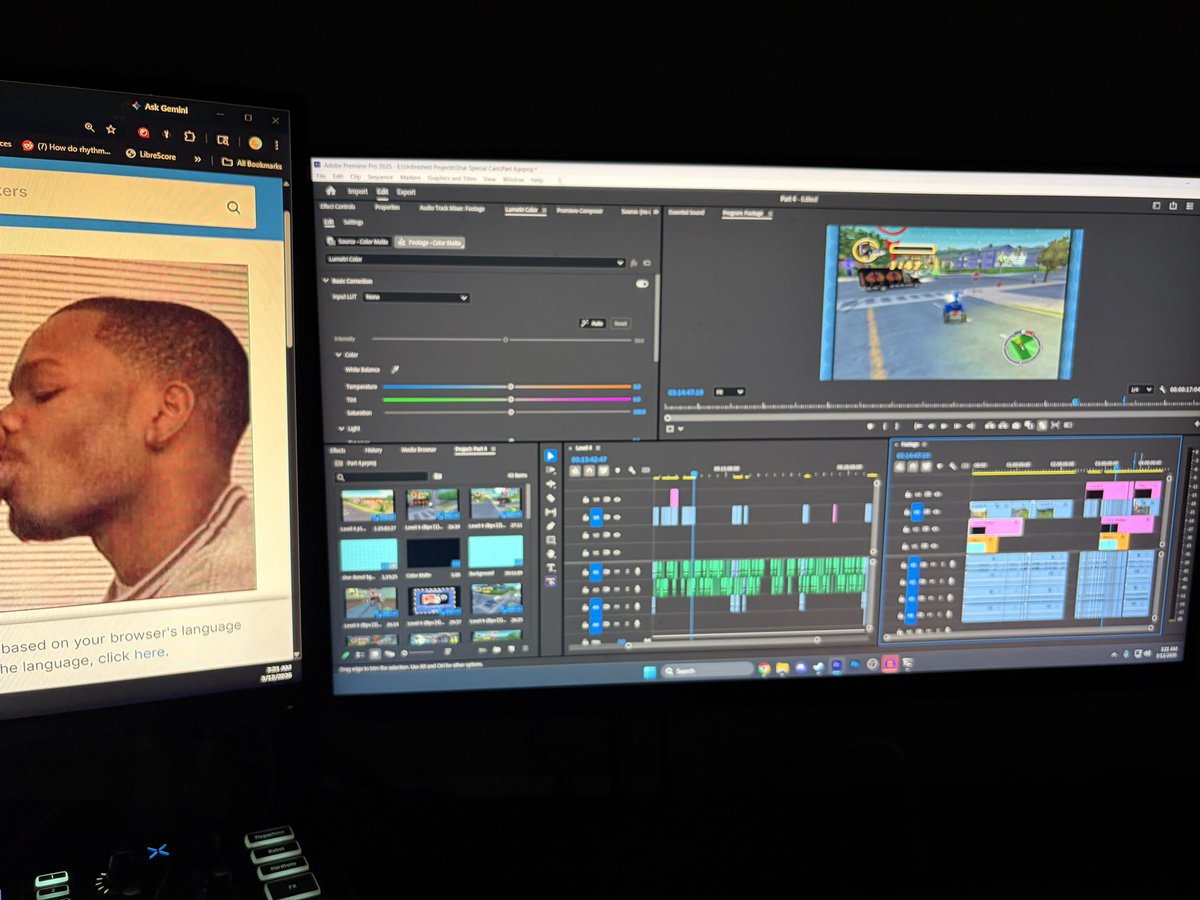Select the Razor tool
Viewport: 1200px width, 900px height.
pyautogui.click(x=551, y=498)
